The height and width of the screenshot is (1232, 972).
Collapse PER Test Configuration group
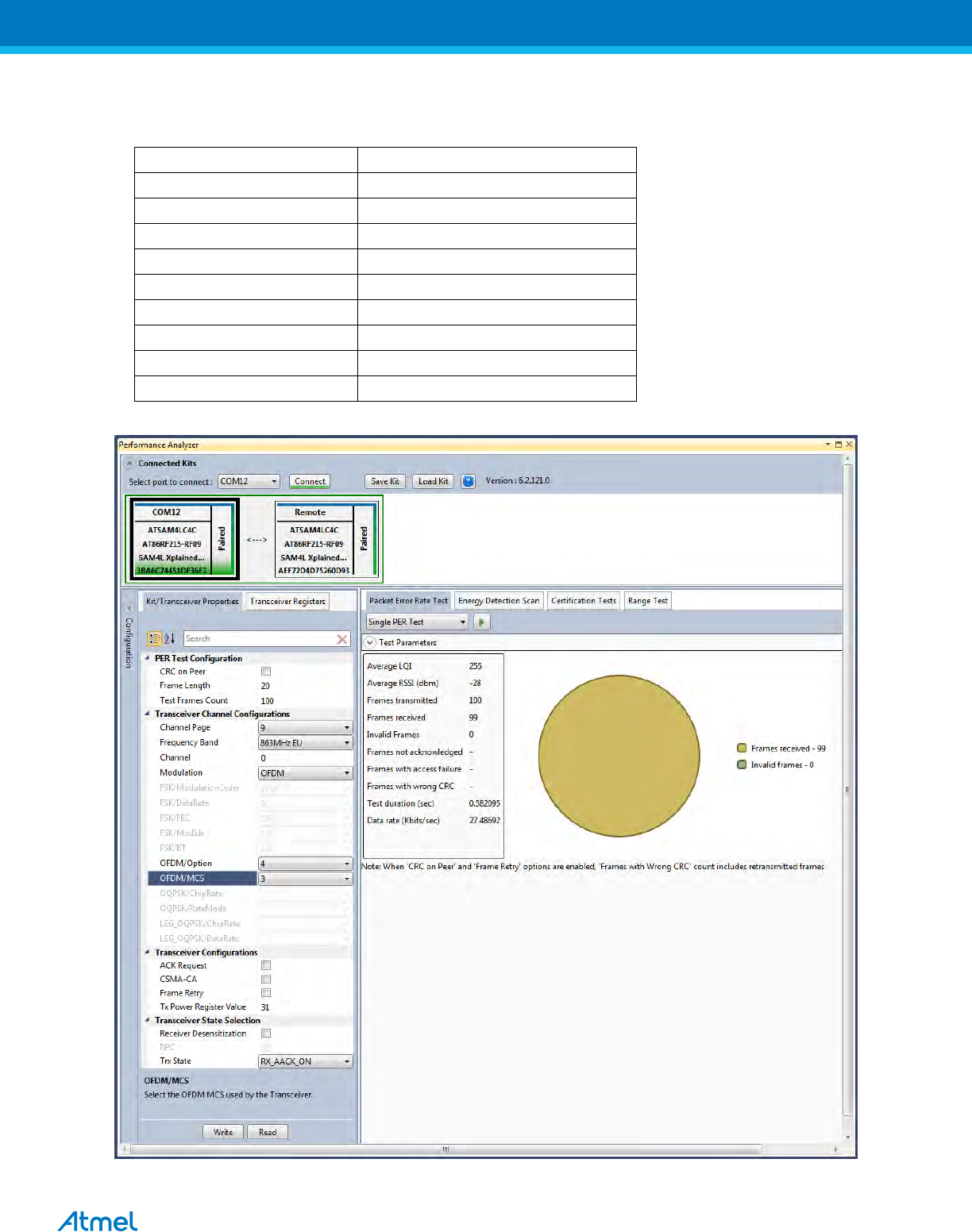(x=148, y=659)
